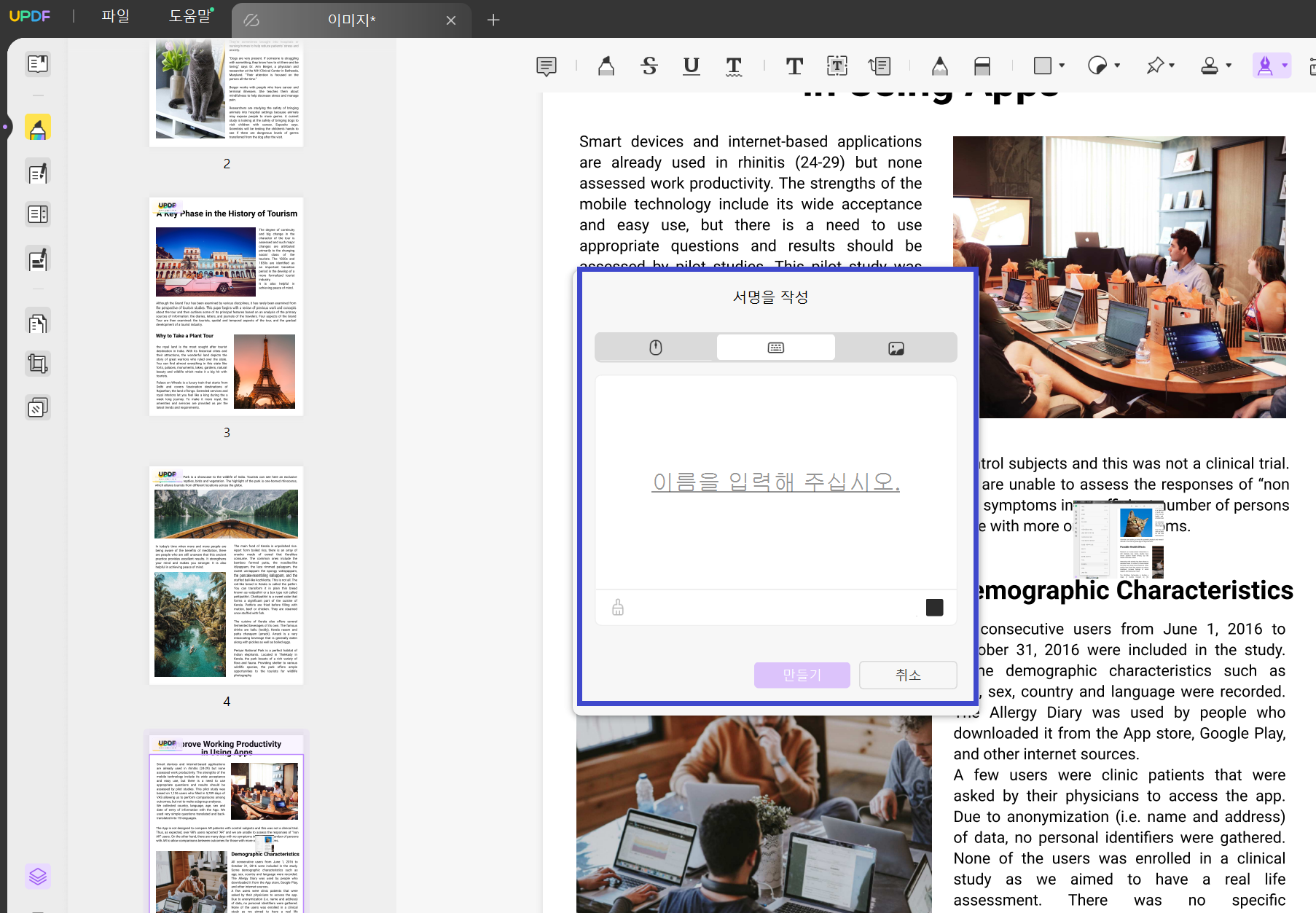The image size is (1316, 913).
Task: Open the layers icon in sidebar
Action: point(38,876)
